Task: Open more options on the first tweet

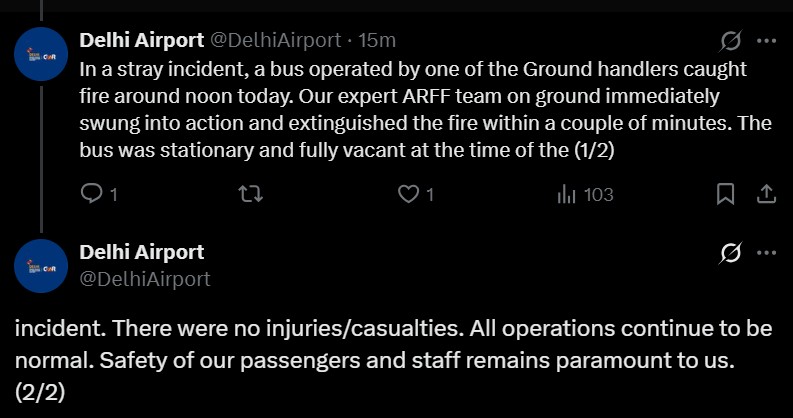Action: click(x=766, y=41)
